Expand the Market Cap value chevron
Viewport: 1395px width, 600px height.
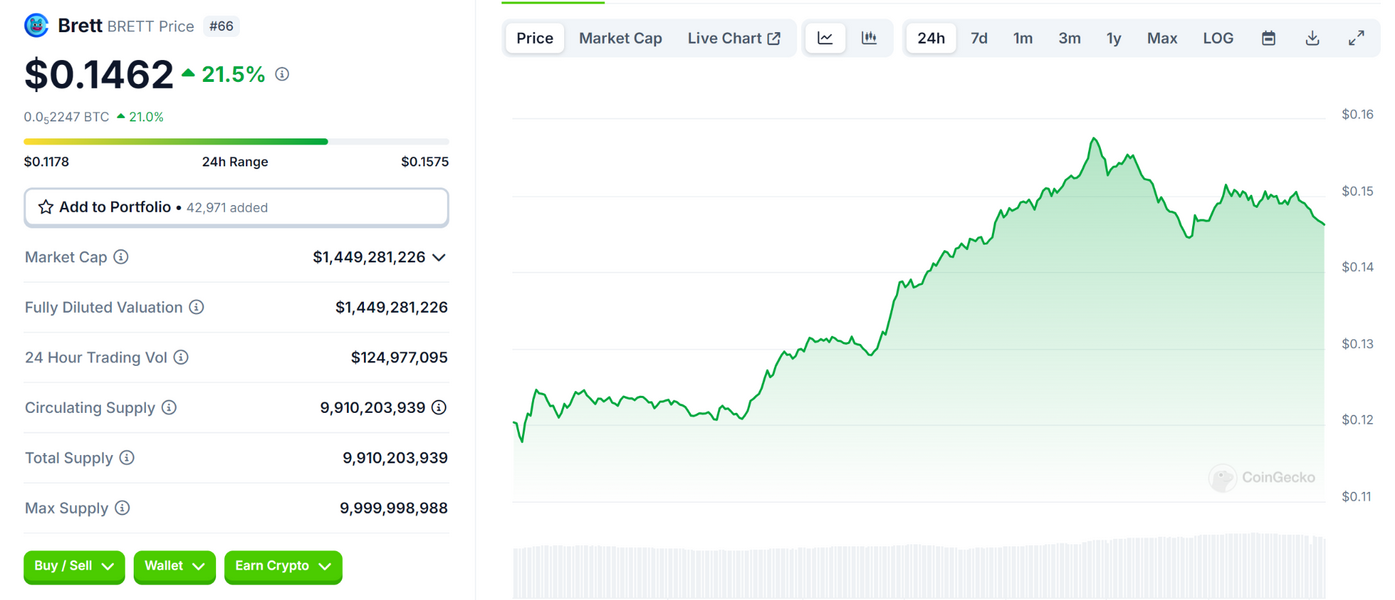click(438, 257)
